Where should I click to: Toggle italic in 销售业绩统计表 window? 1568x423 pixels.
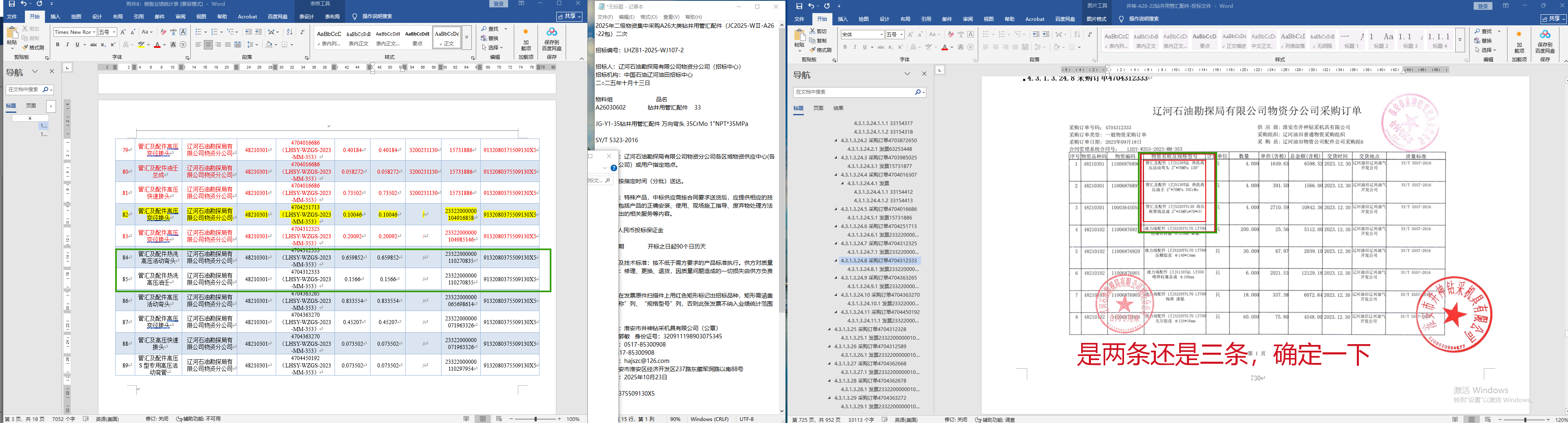pos(67,45)
